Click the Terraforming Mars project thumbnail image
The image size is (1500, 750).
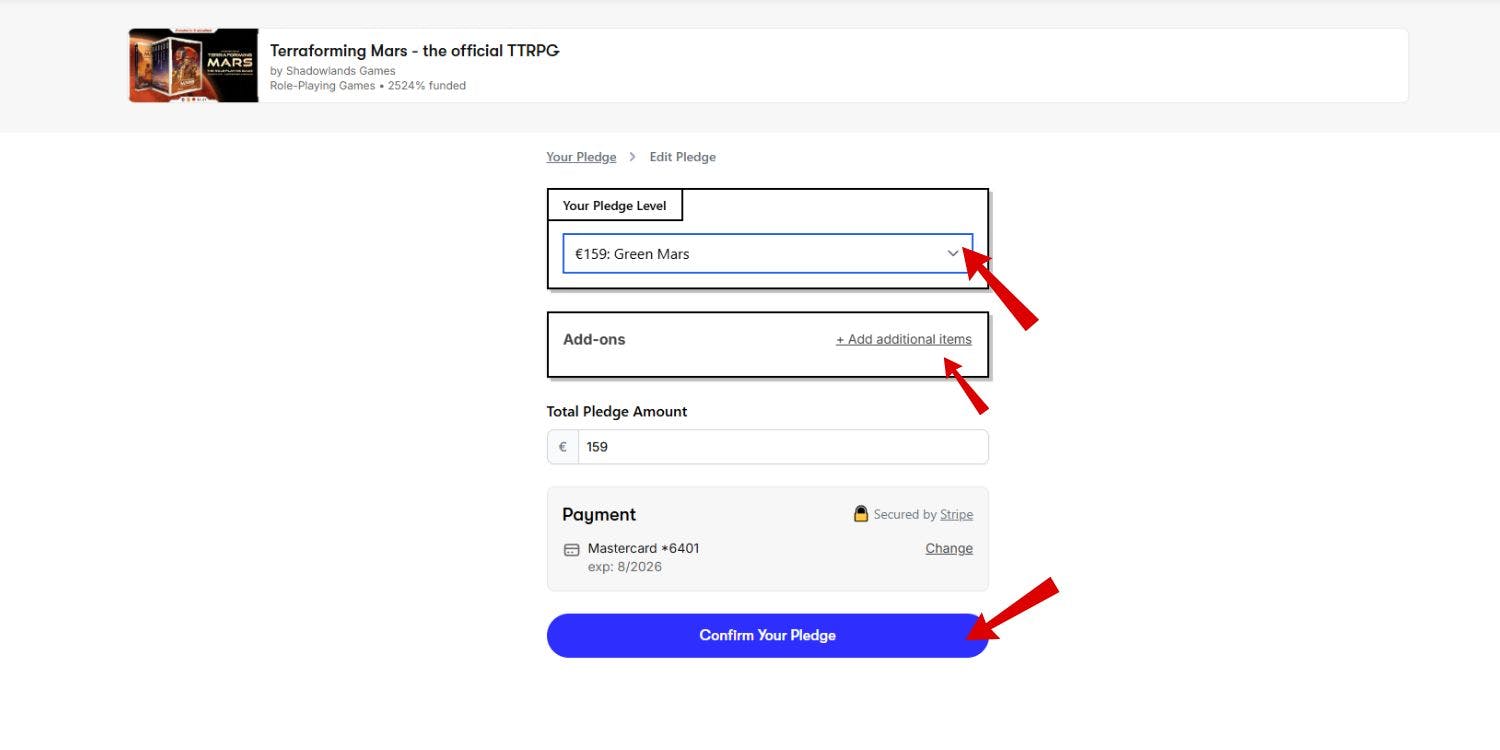pyautogui.click(x=193, y=65)
